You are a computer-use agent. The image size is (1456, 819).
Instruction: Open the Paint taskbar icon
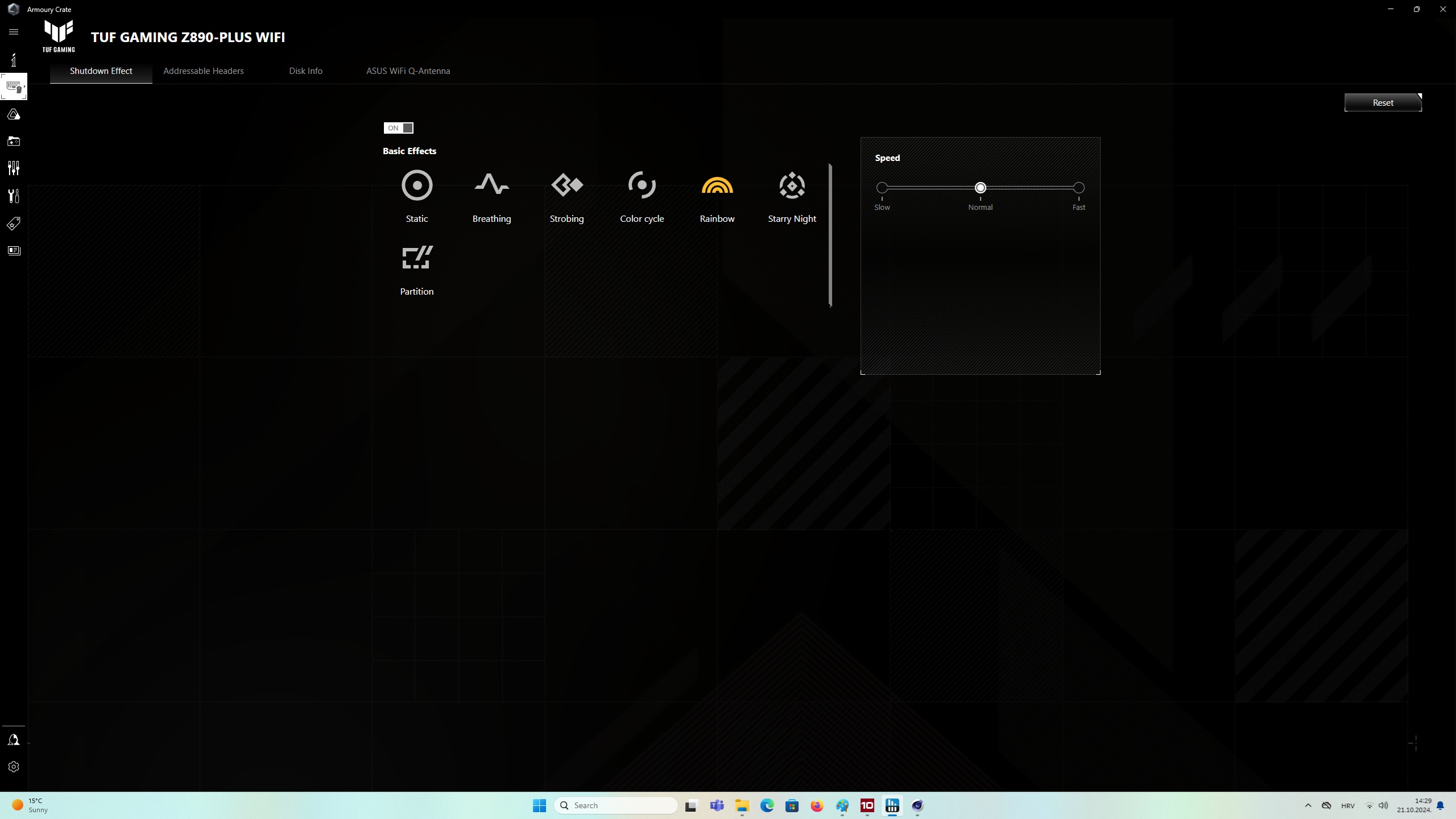[x=842, y=805]
